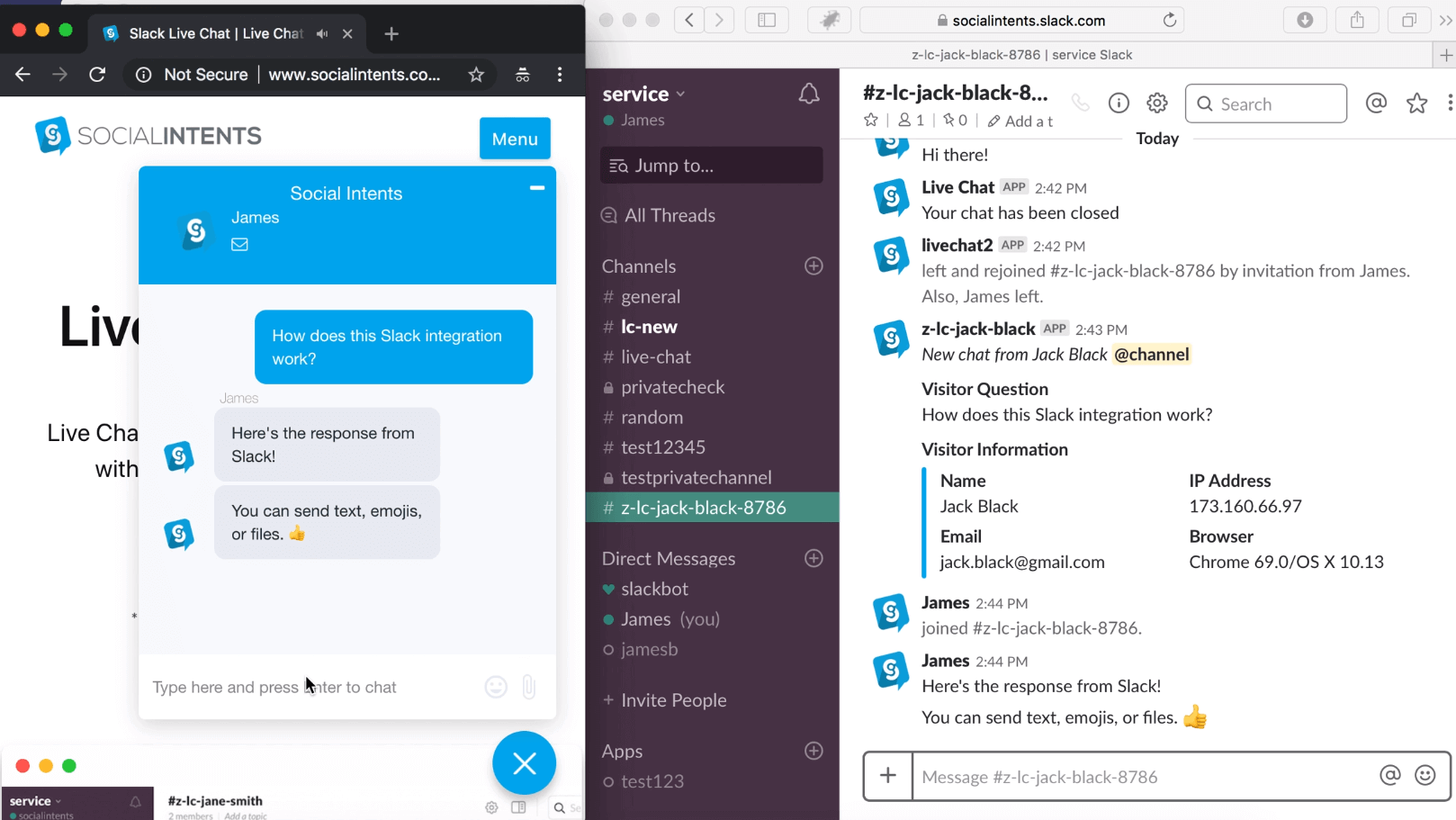Attach a file in live chat widget
Image resolution: width=1456 pixels, height=820 pixels.
529,687
